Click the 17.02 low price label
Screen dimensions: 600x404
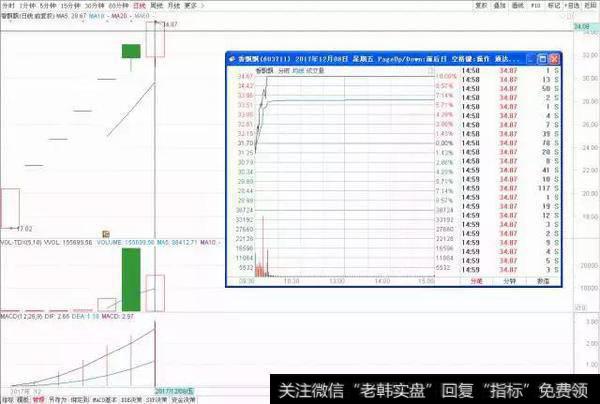pyautogui.click(x=24, y=229)
